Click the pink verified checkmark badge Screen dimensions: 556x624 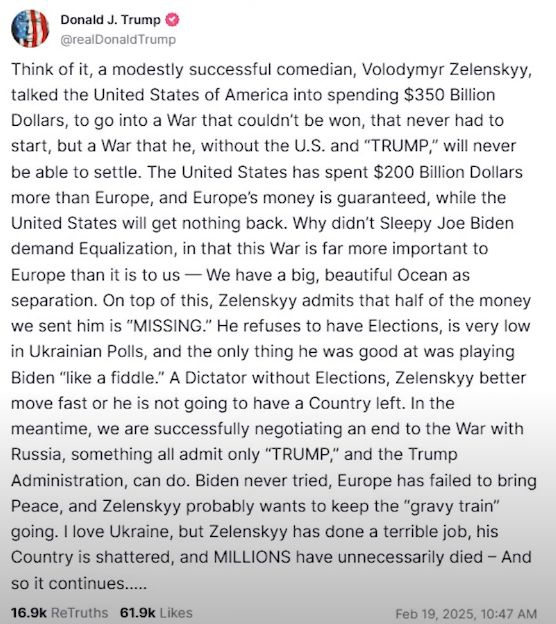pos(172,20)
